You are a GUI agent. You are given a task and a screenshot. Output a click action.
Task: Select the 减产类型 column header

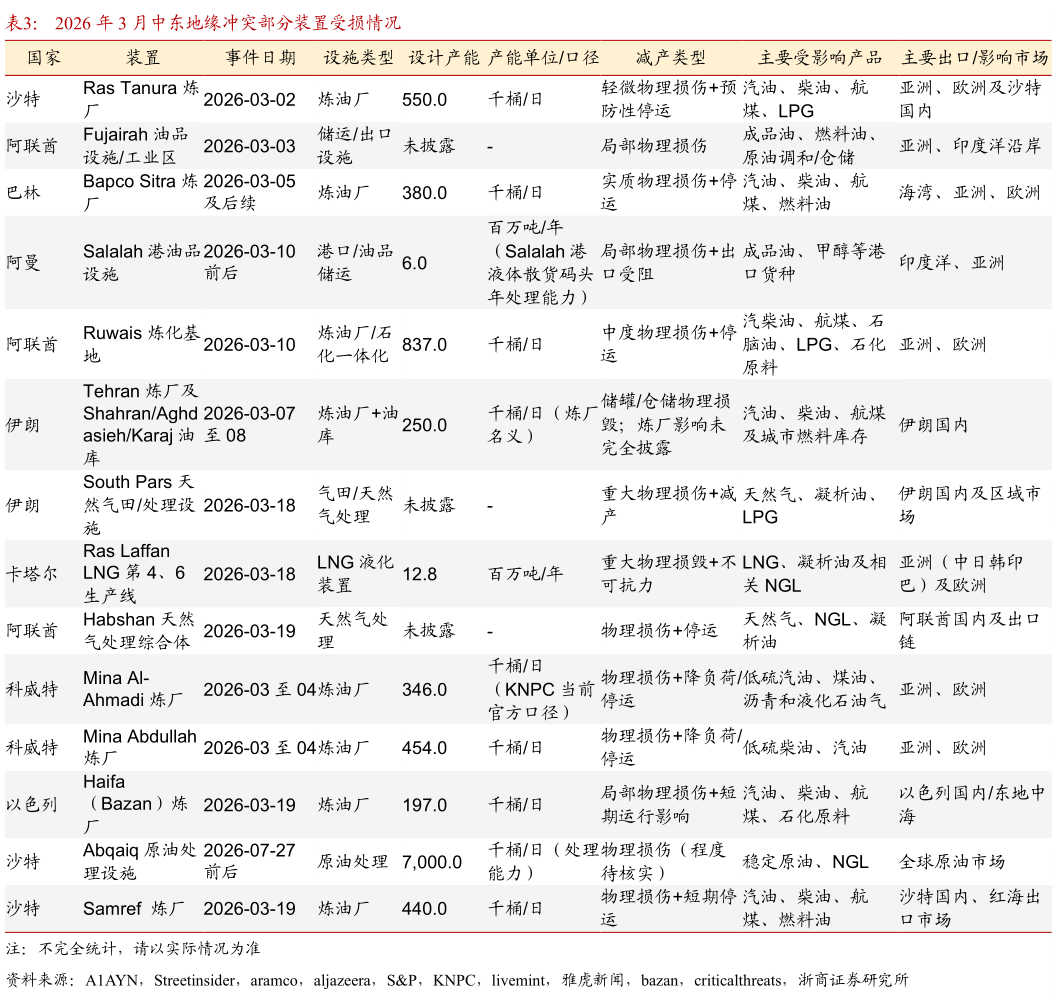coord(670,58)
